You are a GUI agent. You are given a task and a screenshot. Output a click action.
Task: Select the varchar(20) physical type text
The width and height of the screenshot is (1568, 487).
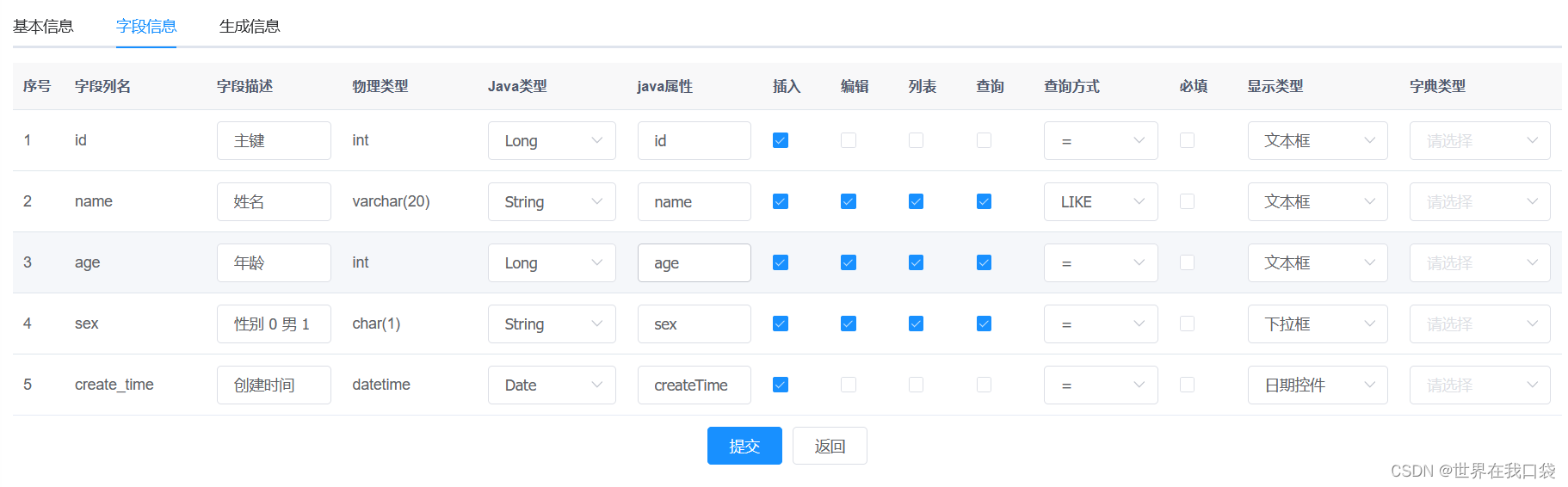coord(391,201)
